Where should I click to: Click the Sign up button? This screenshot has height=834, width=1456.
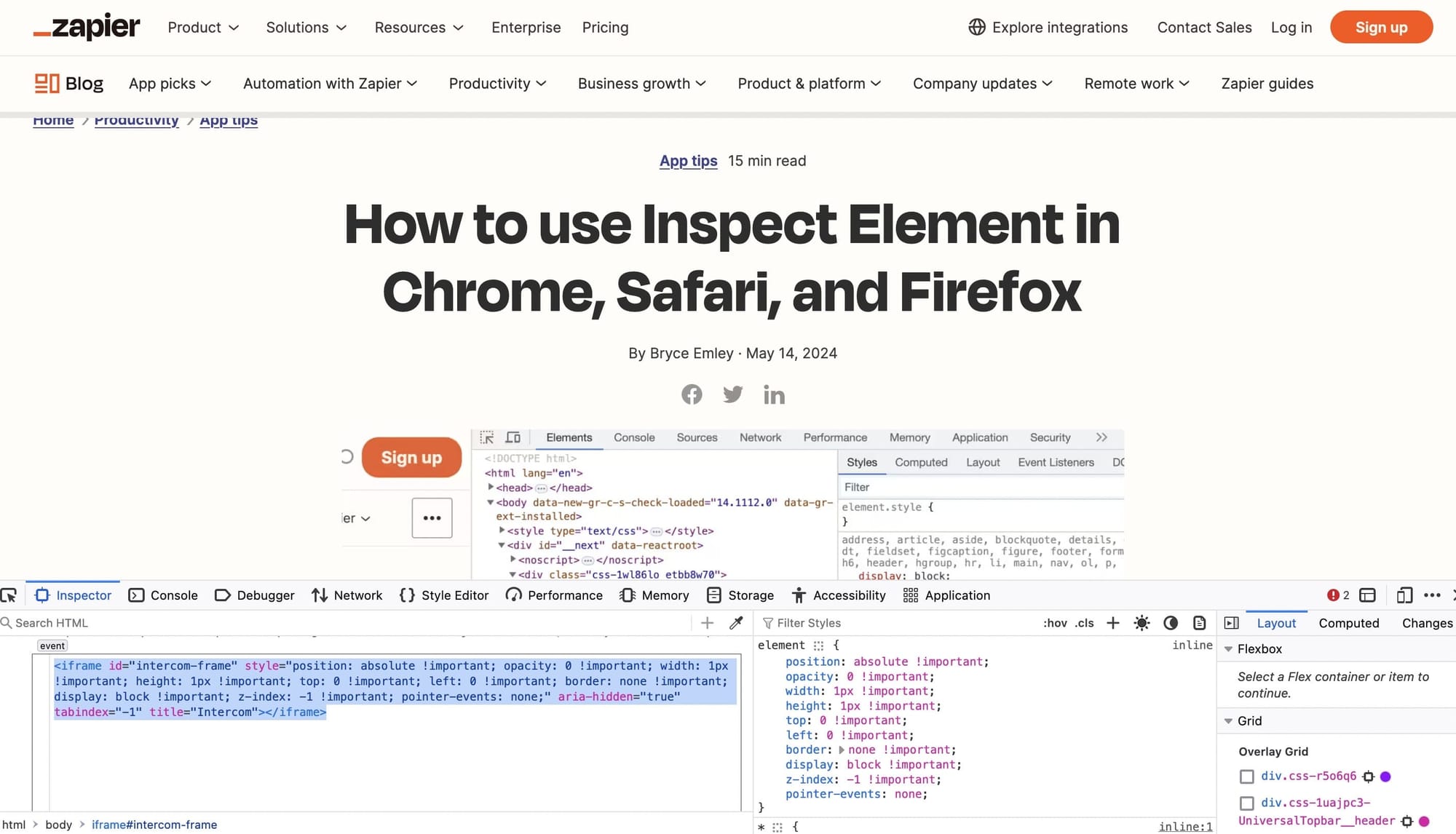click(x=1382, y=27)
